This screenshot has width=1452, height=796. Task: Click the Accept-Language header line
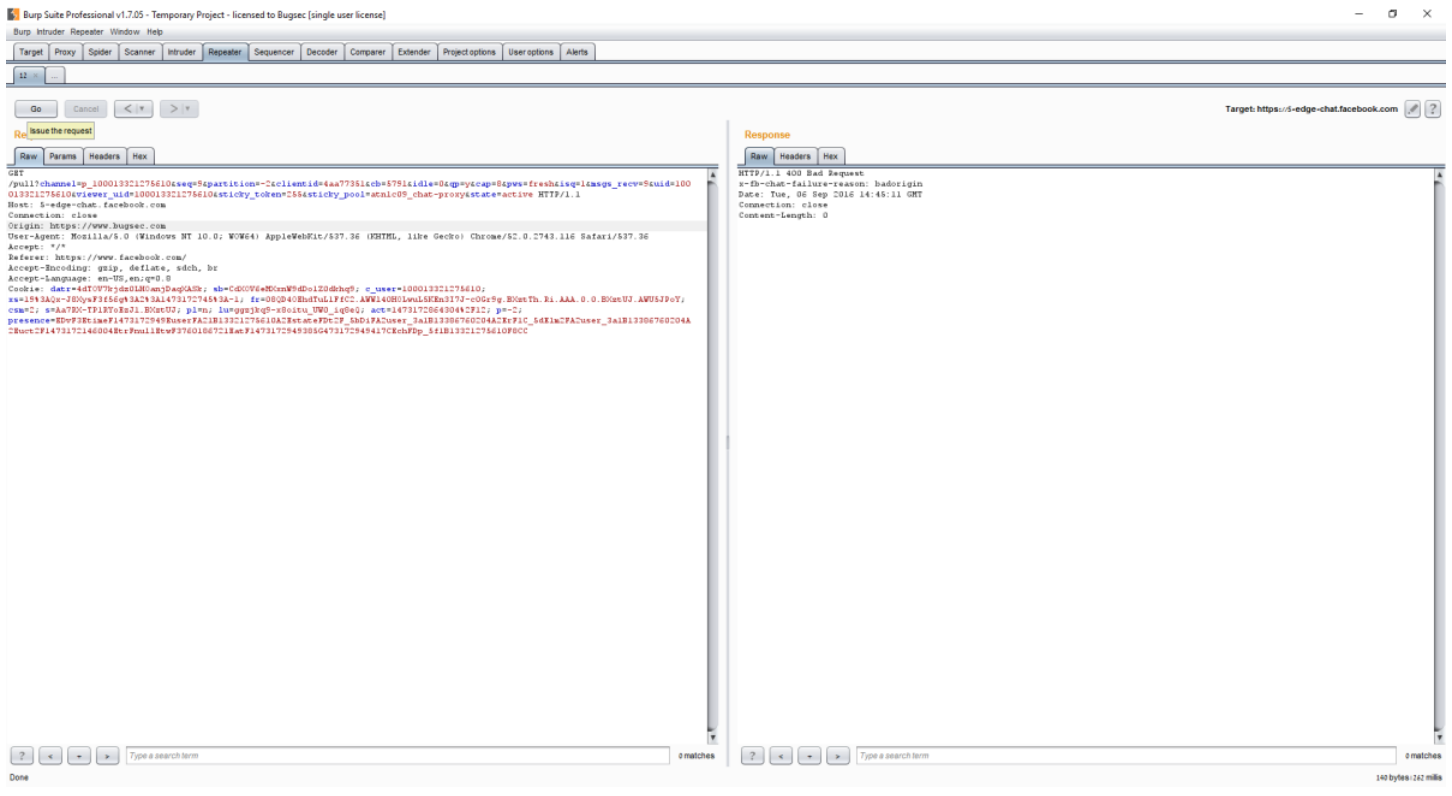pos(90,279)
